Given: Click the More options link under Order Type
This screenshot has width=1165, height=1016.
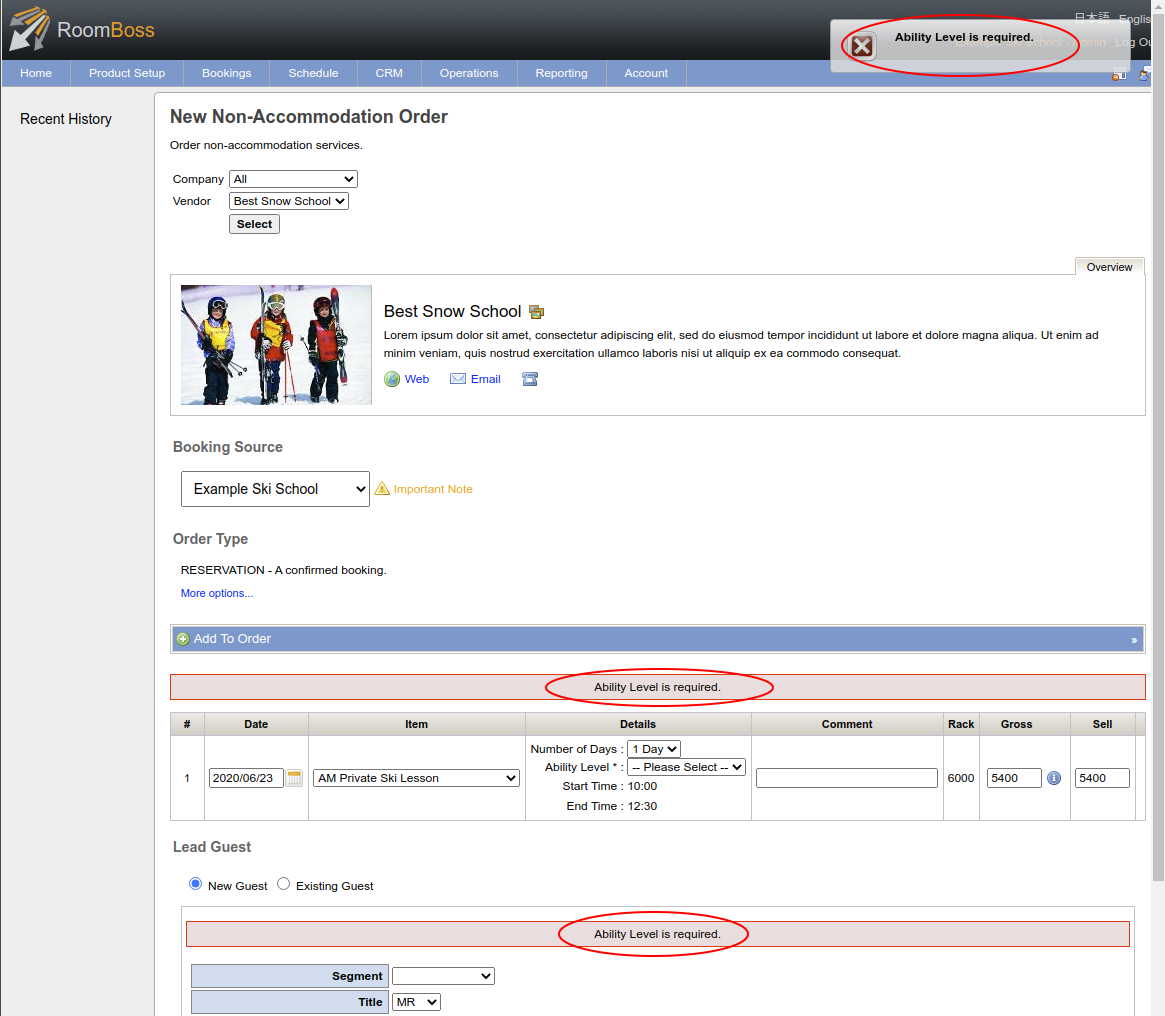Looking at the screenshot, I should point(216,592).
